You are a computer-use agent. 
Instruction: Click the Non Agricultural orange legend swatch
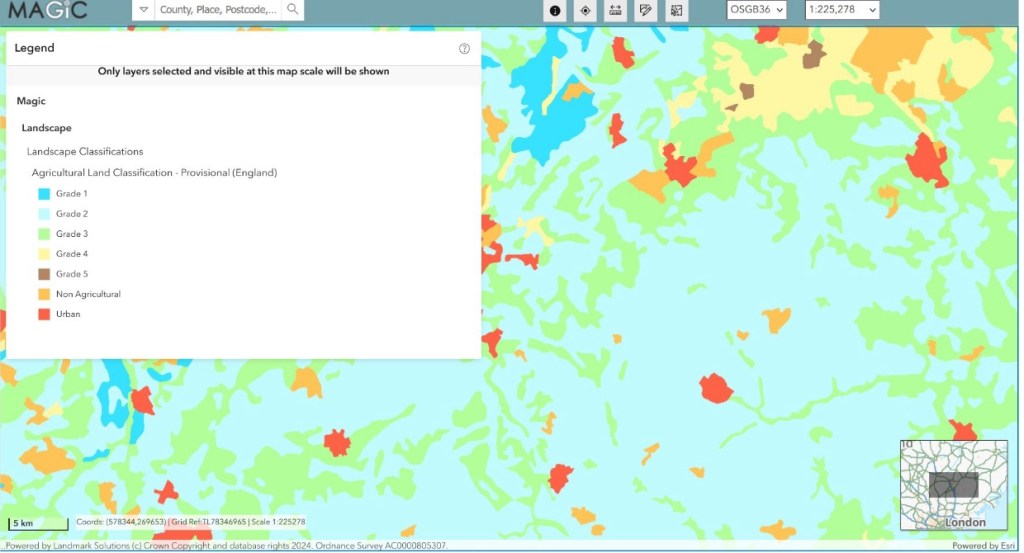click(44, 294)
